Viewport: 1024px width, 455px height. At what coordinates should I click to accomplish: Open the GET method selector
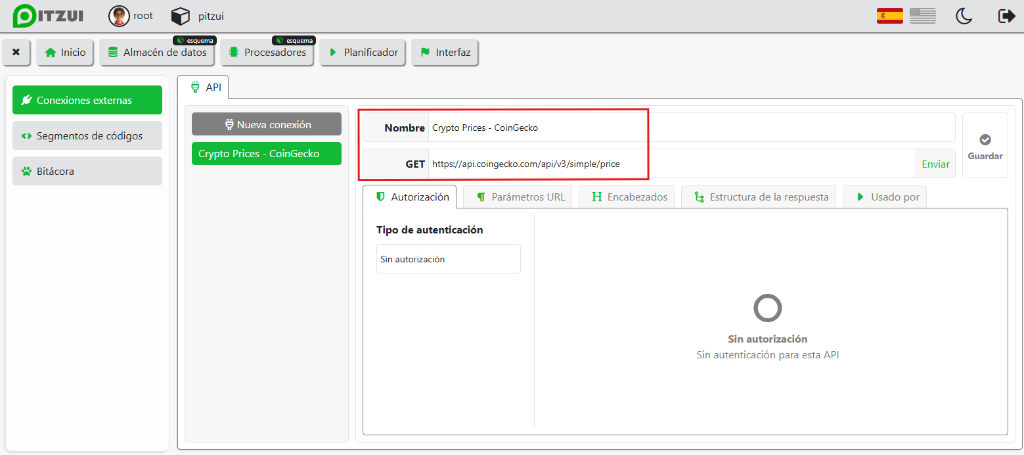(x=396, y=164)
